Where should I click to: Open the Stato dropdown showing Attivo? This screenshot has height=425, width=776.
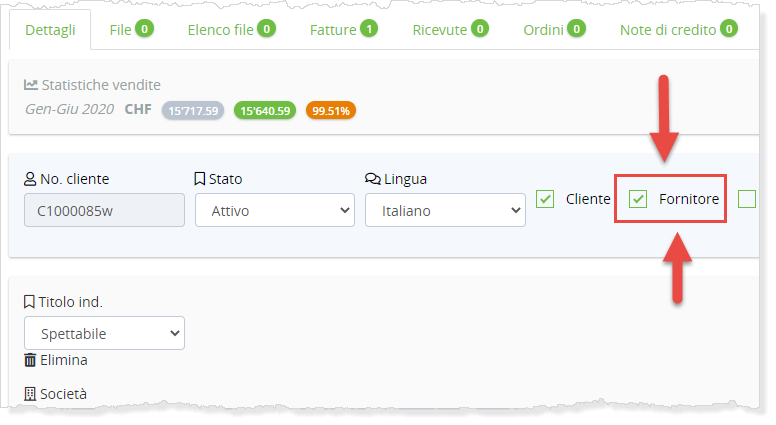coord(274,211)
